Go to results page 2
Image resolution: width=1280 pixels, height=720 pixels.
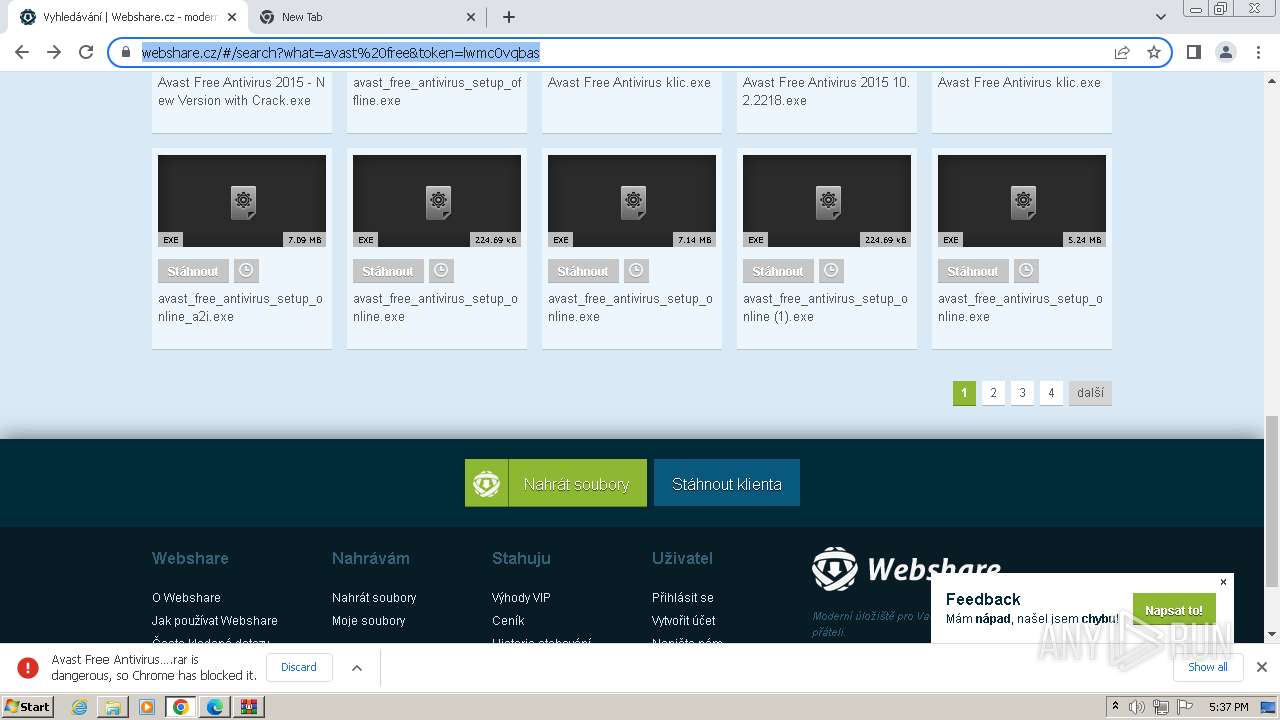993,393
